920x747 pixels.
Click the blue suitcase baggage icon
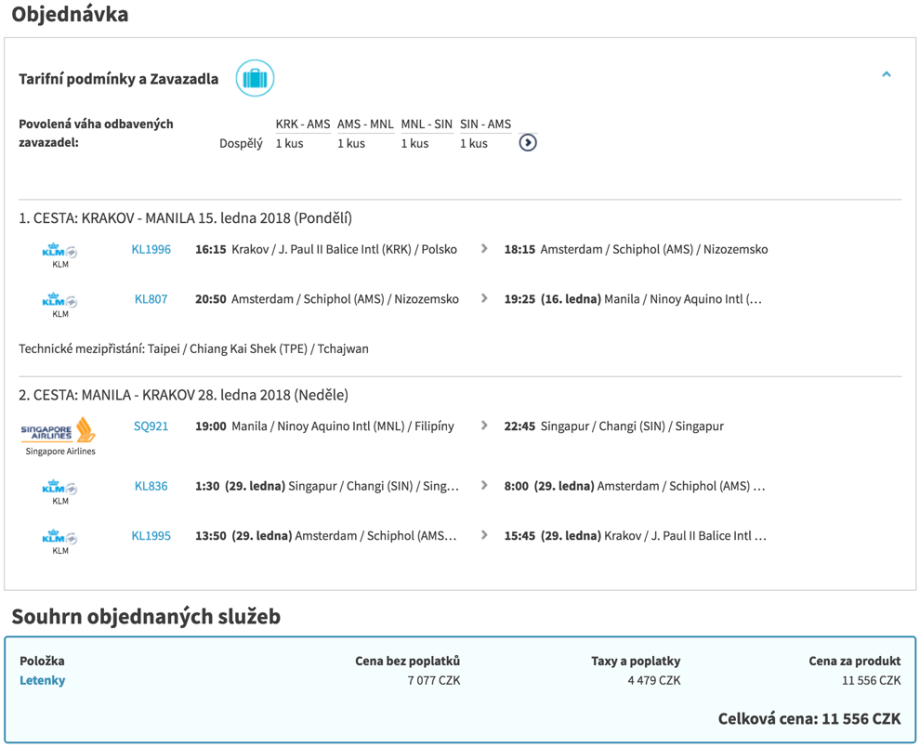point(255,79)
